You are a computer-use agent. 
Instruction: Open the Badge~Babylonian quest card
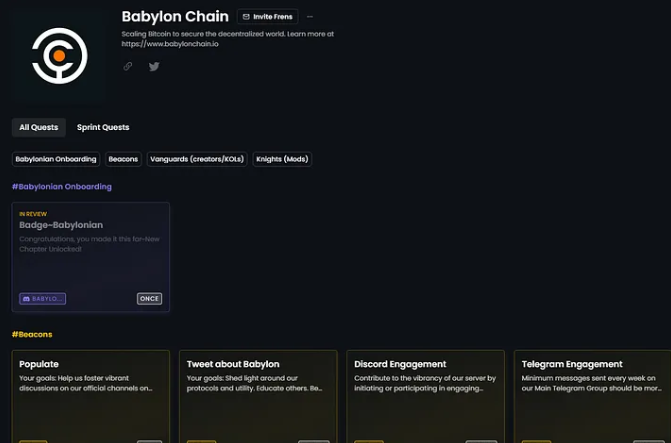[x=91, y=257]
